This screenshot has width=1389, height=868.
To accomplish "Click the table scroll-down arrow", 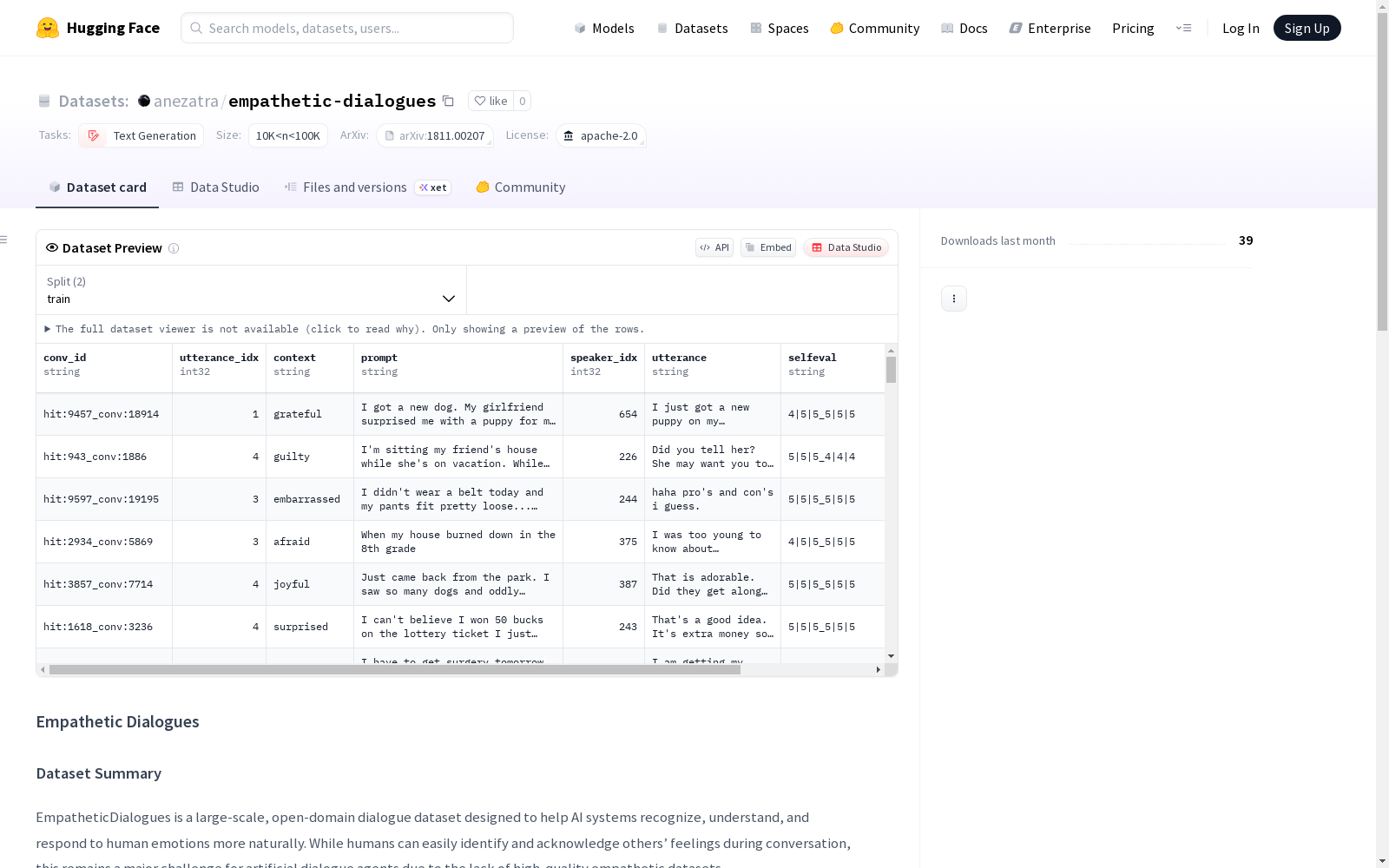I will click(891, 656).
